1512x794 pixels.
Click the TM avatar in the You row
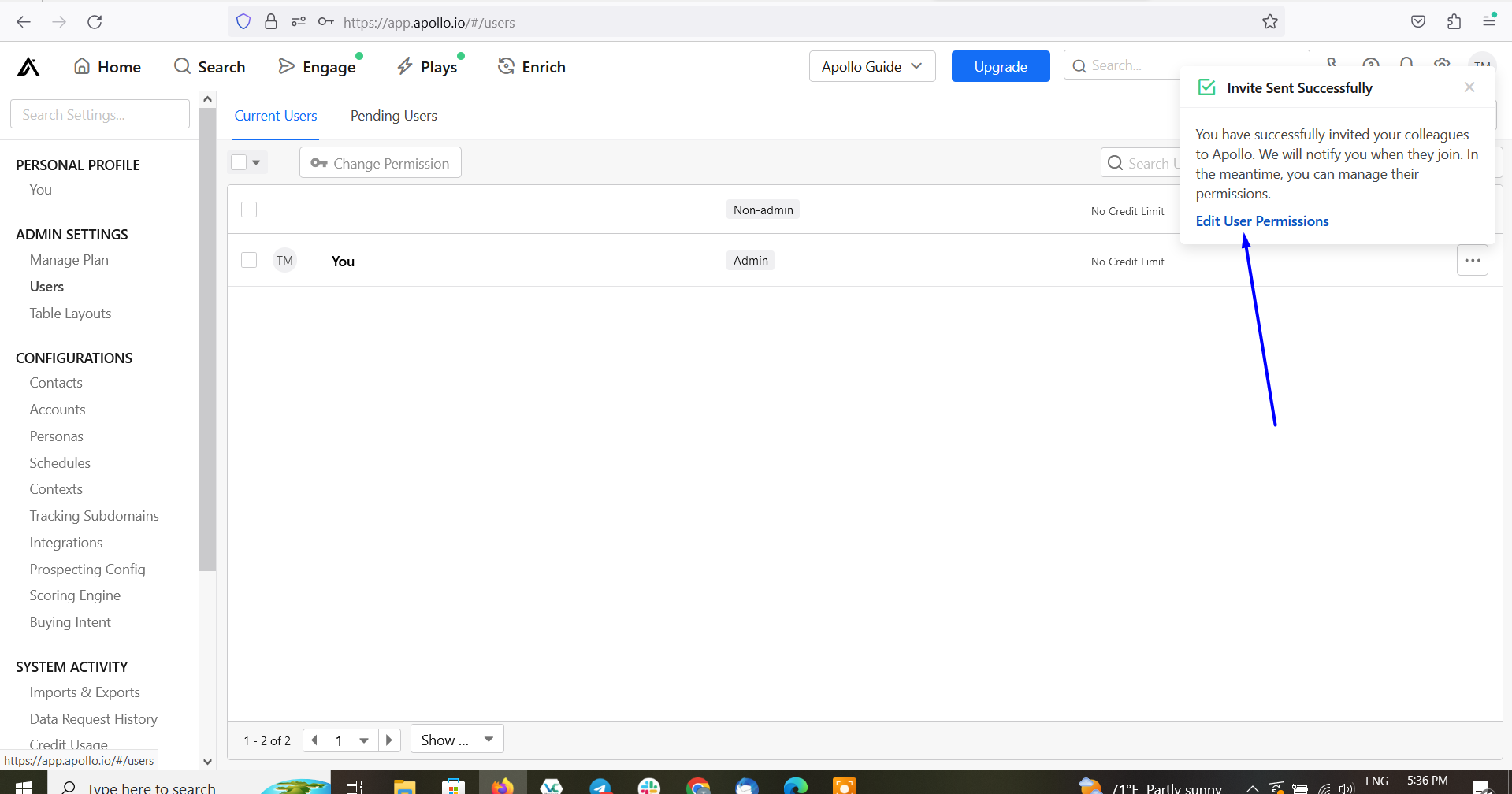tap(284, 260)
